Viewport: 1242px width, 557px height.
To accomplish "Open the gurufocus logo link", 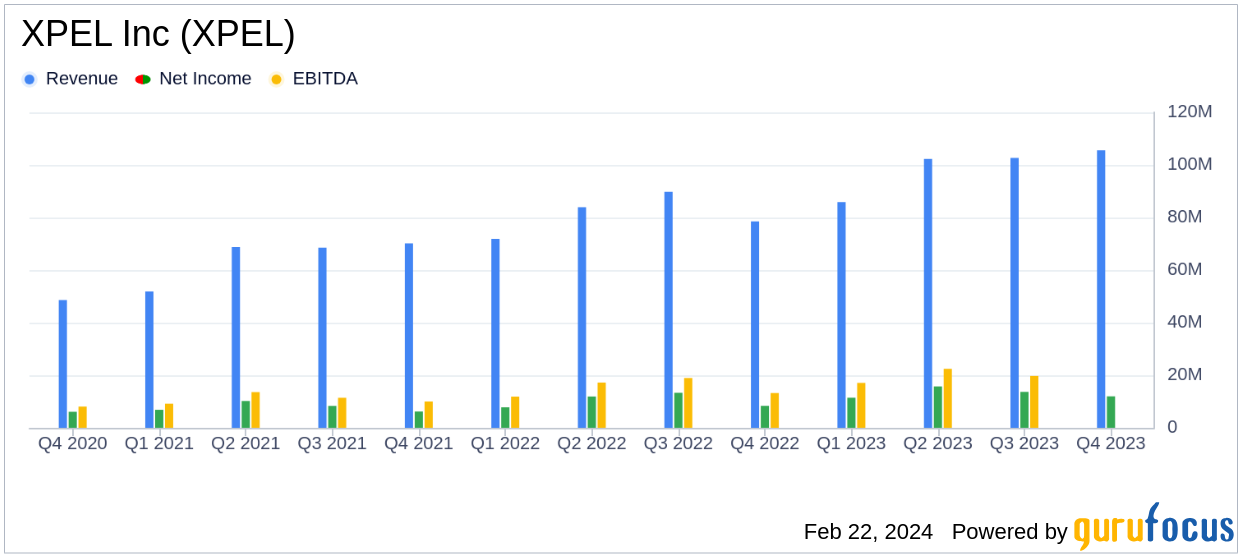I will 1153,527.
